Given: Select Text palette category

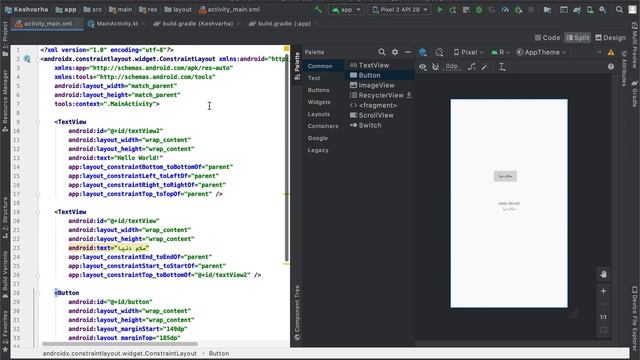Looking at the screenshot, I should pyautogui.click(x=313, y=78).
